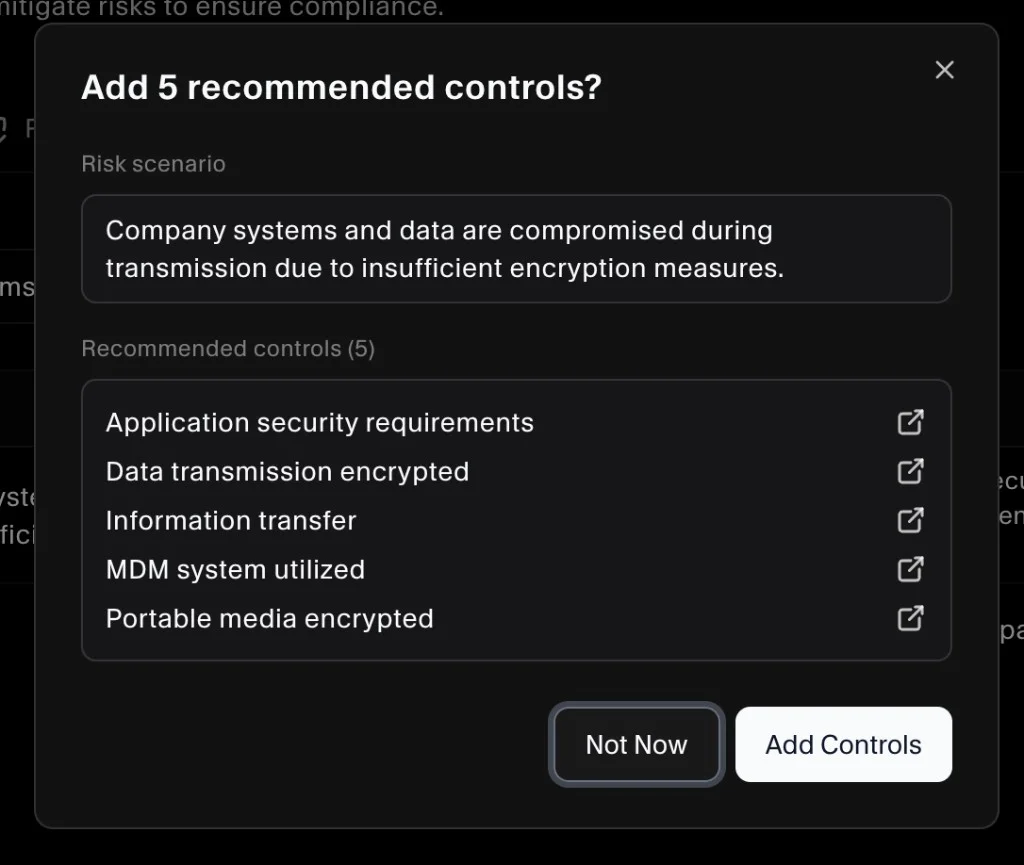Viewport: 1024px width, 865px height.
Task: Click the Not Now button
Action: coord(636,744)
